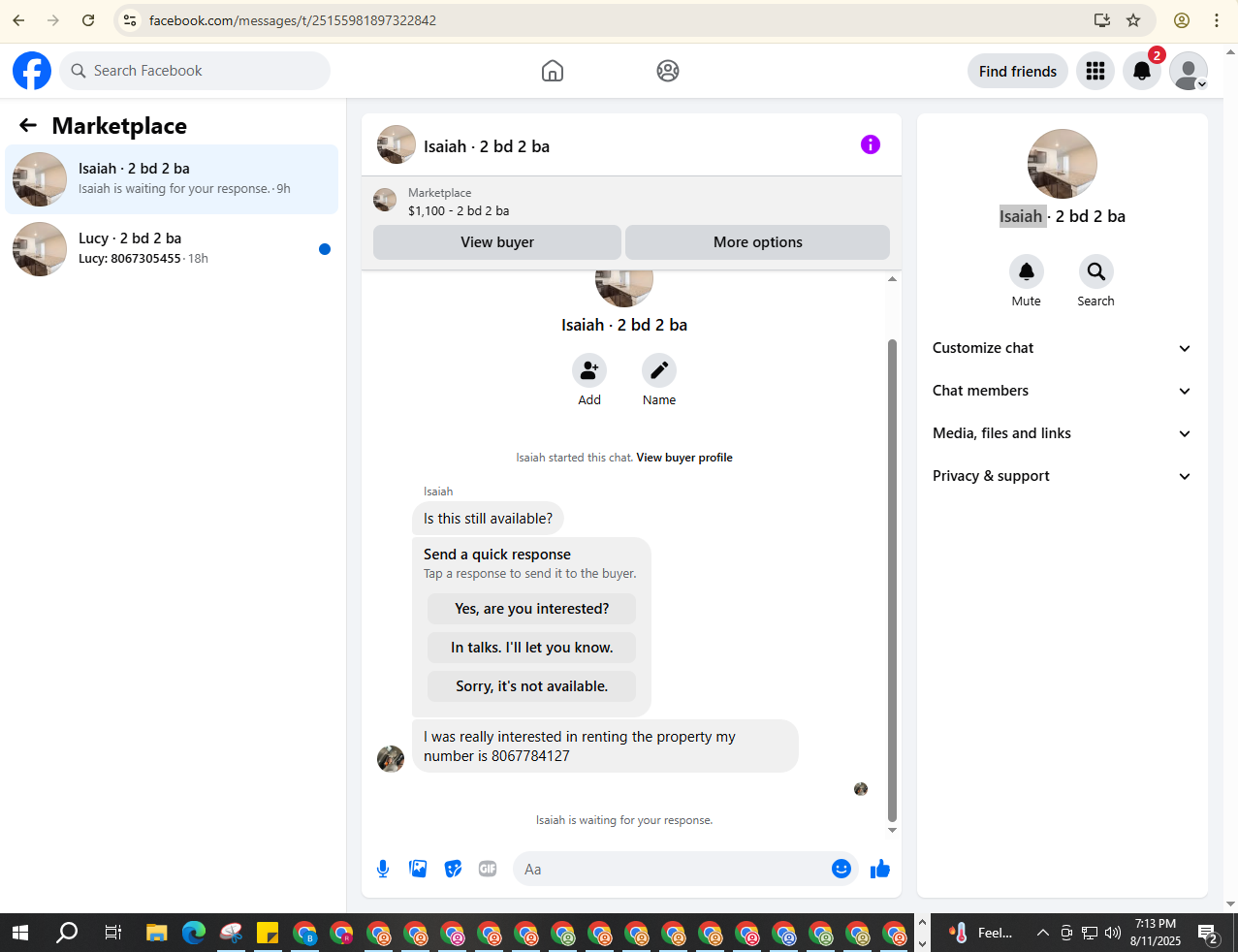This screenshot has height=952, width=1238.
Task: Open the notifications bell with 2 alerts
Action: pyautogui.click(x=1142, y=71)
